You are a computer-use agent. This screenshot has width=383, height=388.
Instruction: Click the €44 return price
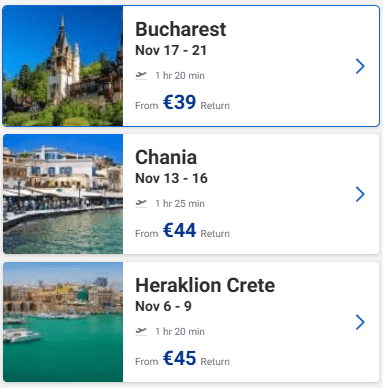click(179, 230)
